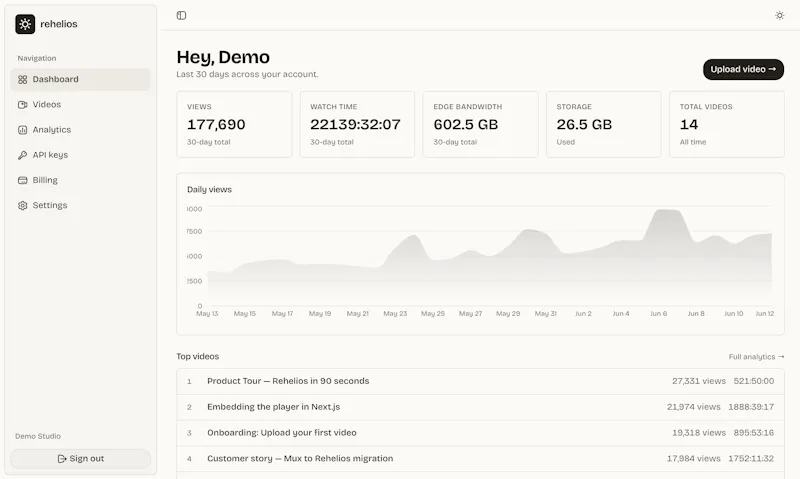This screenshot has width=800, height=479.
Task: Click the 895:53:16 watch time
Action: 754,433
